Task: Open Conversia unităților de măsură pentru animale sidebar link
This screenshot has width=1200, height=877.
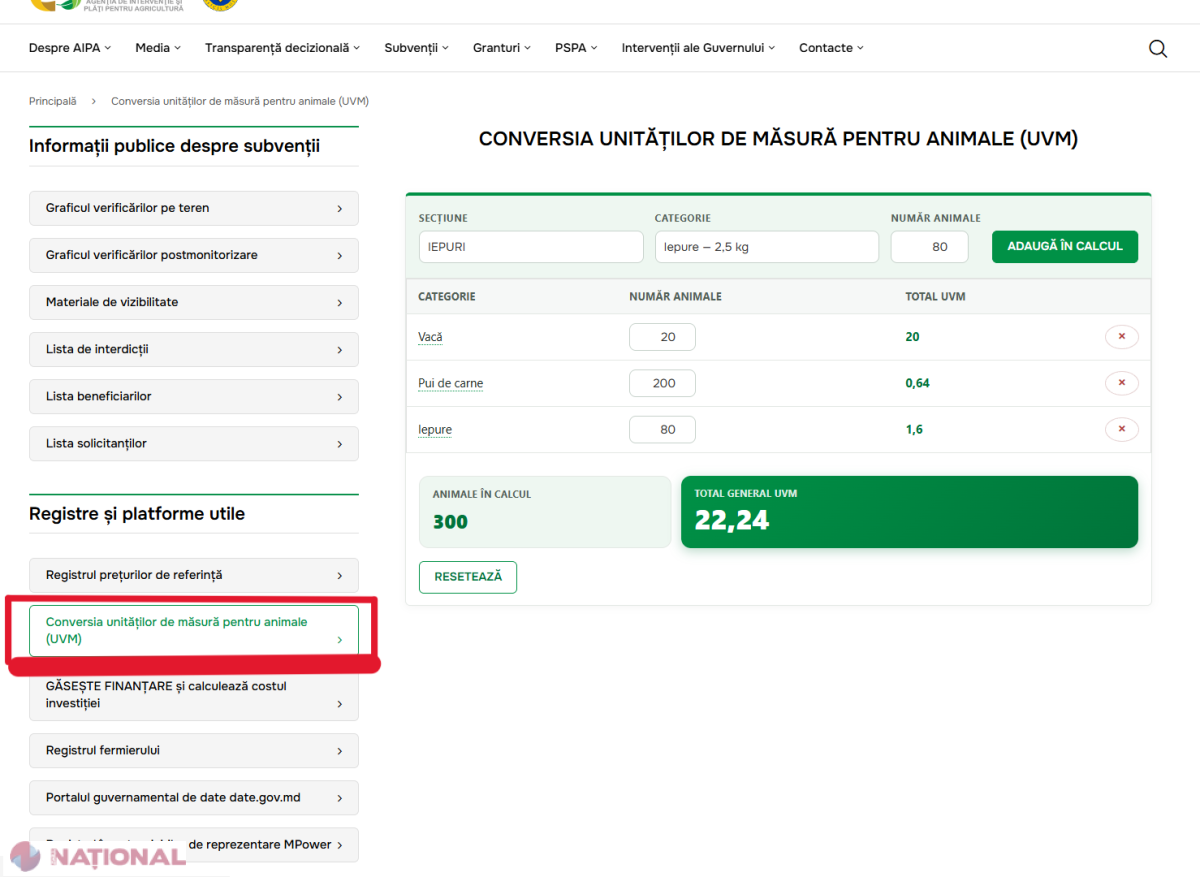Action: (x=194, y=631)
